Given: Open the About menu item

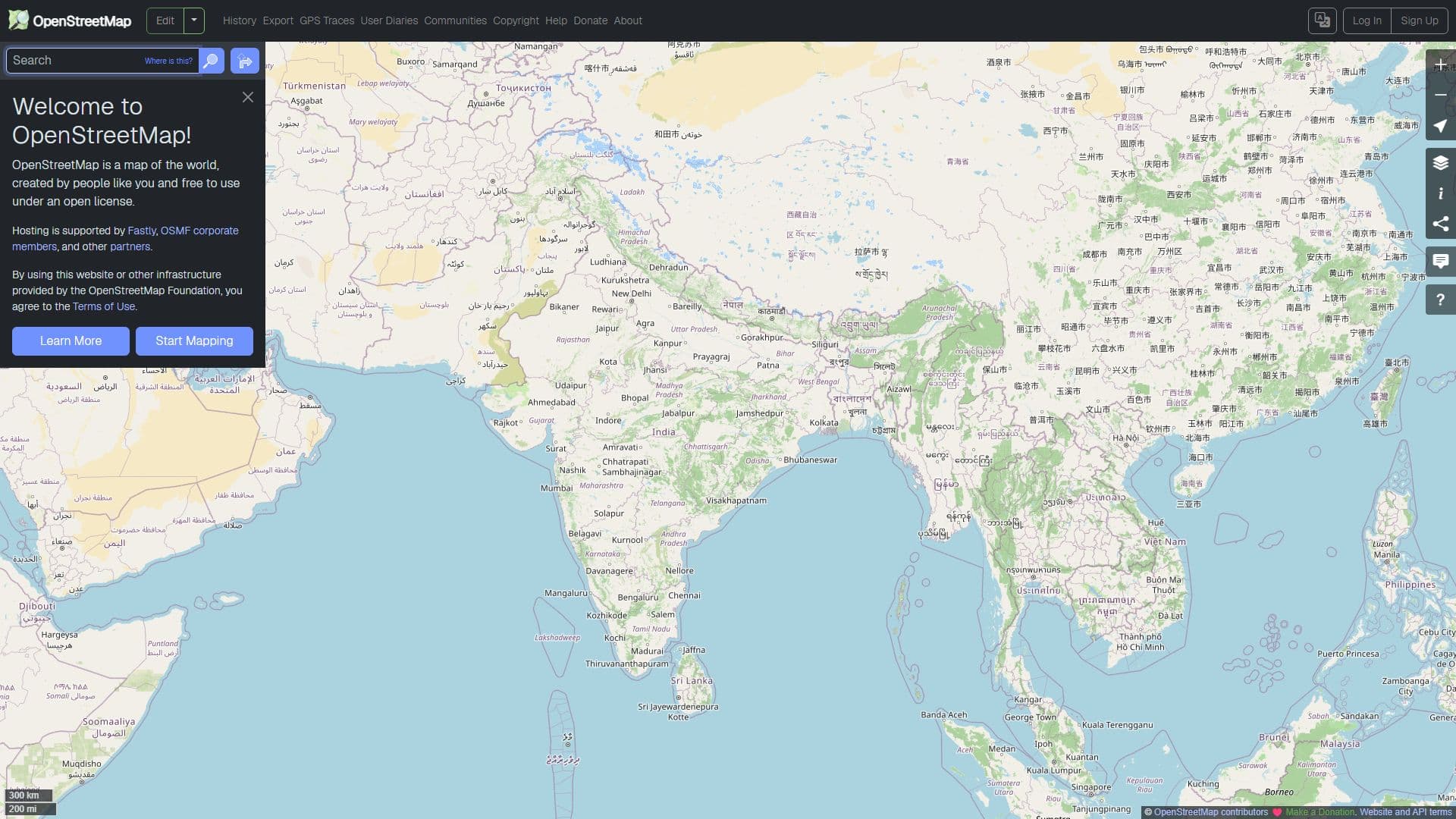Looking at the screenshot, I should [x=628, y=20].
